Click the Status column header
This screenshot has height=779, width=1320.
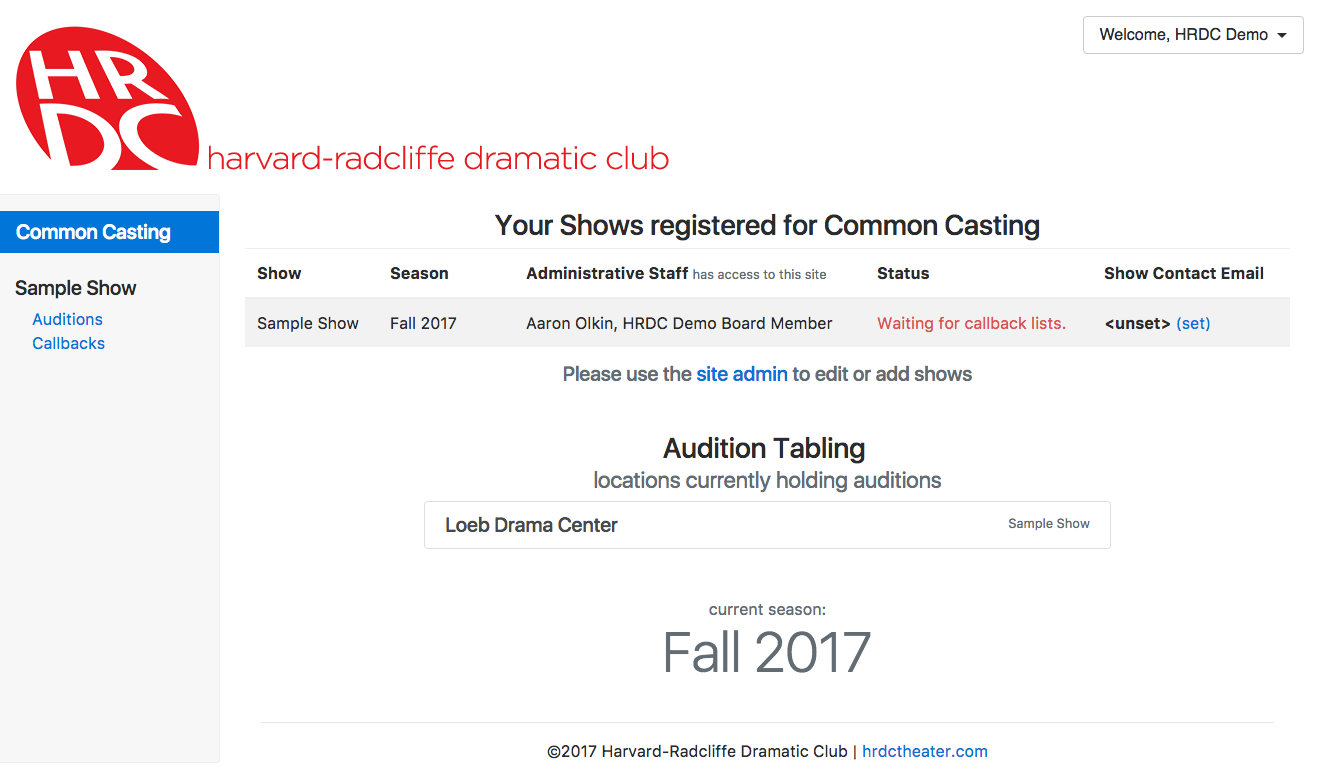(x=903, y=273)
